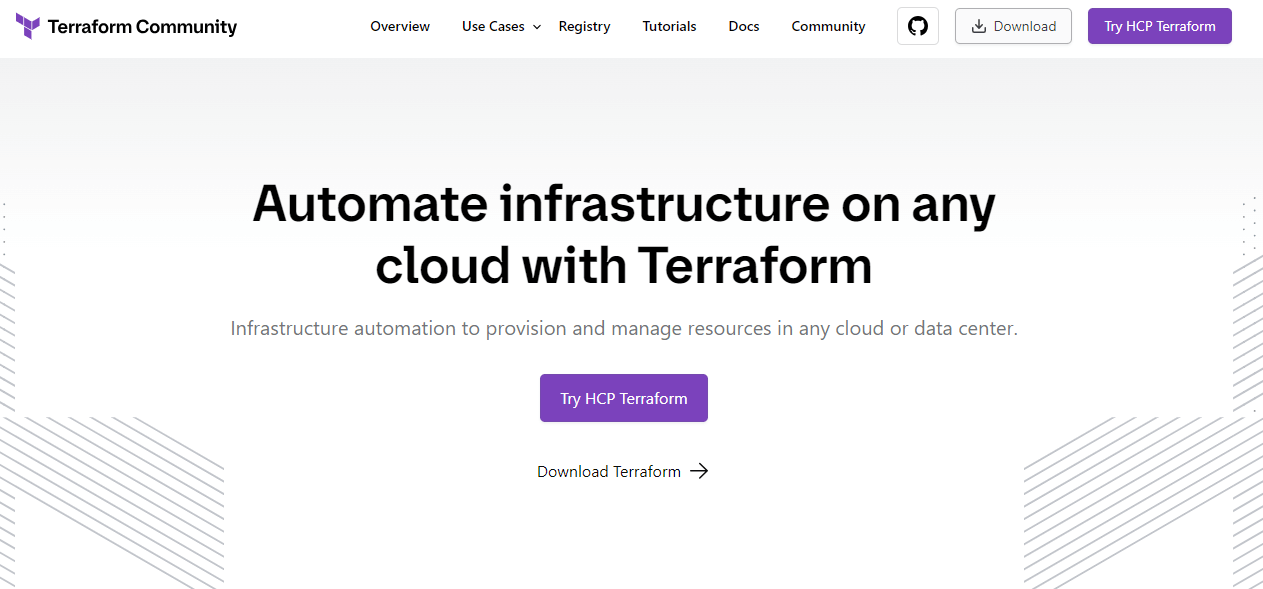Follow the Download Terraform link
The image size is (1263, 589).
(x=609, y=471)
